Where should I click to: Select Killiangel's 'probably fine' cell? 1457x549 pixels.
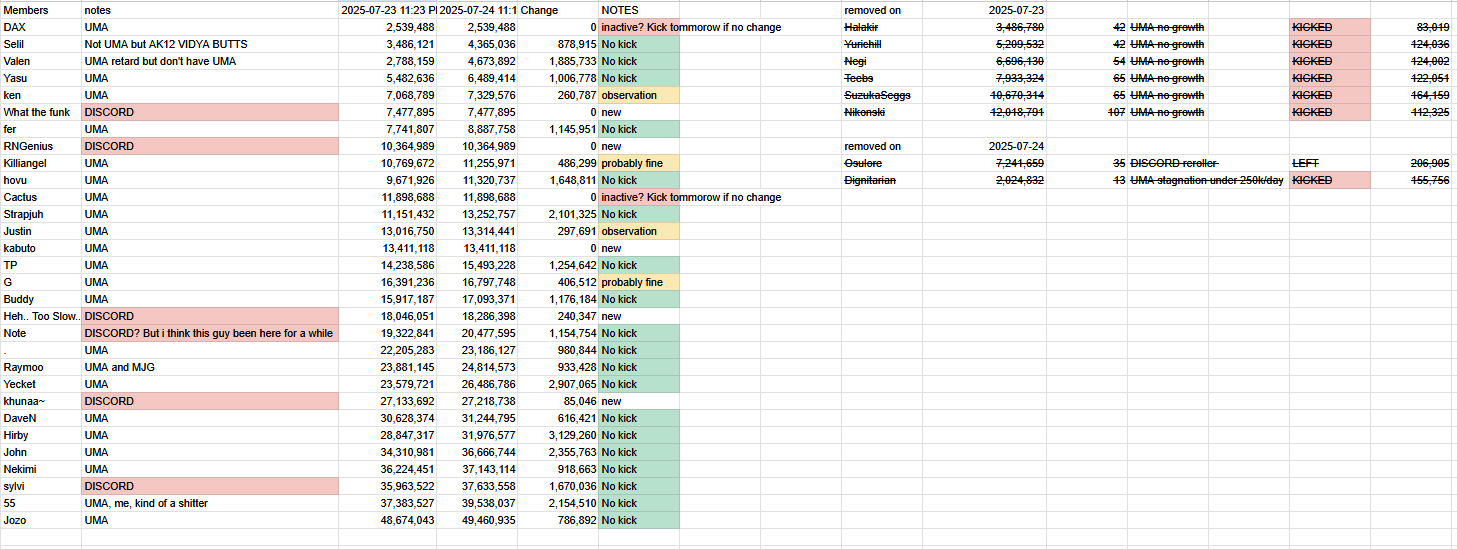pos(639,163)
